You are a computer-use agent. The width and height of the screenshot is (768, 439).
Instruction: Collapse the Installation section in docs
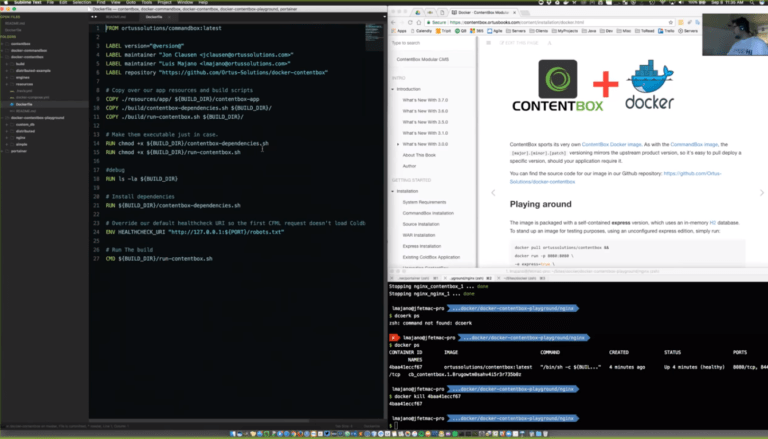(393, 191)
